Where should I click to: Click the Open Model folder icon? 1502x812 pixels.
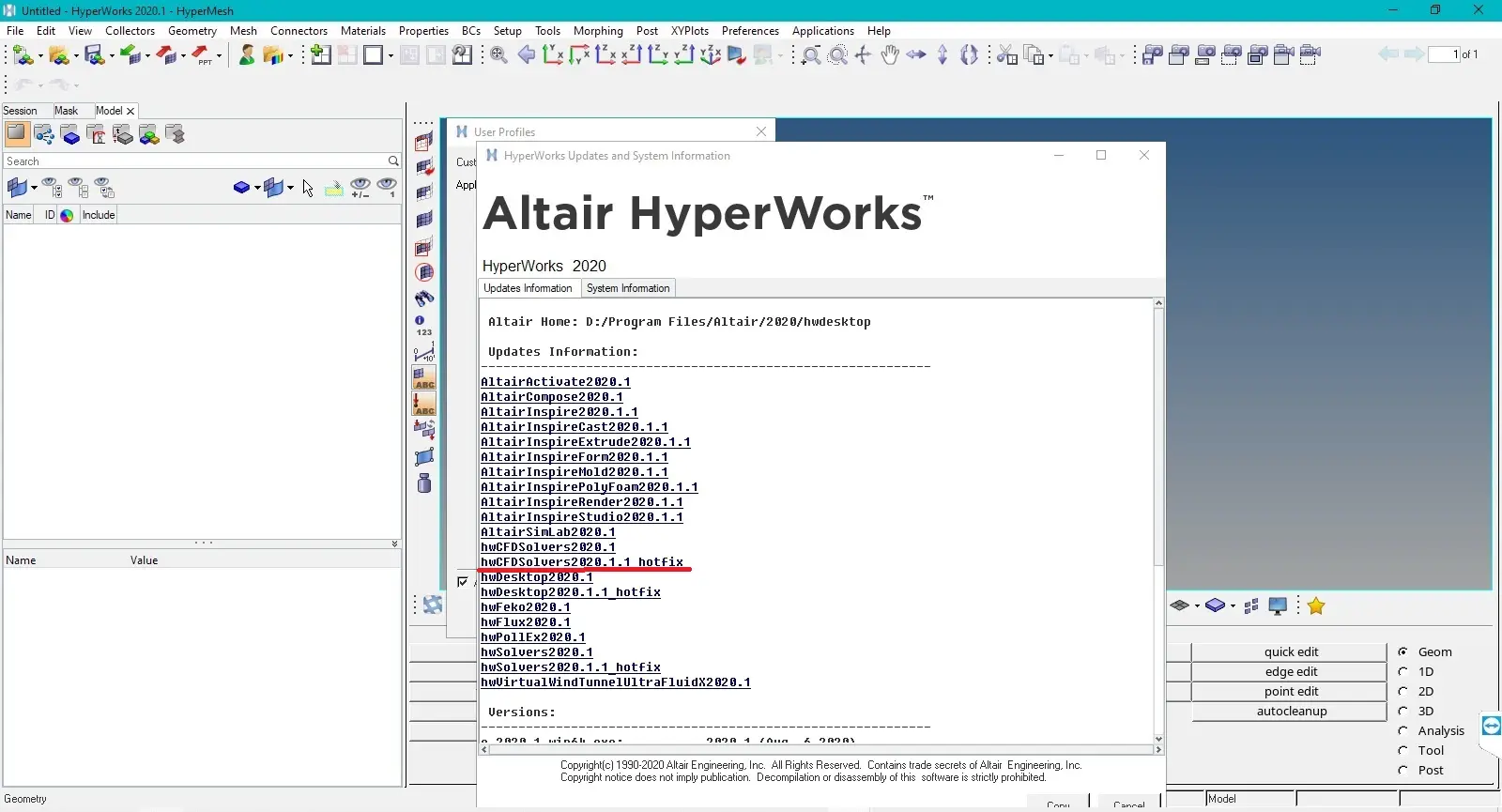(59, 55)
